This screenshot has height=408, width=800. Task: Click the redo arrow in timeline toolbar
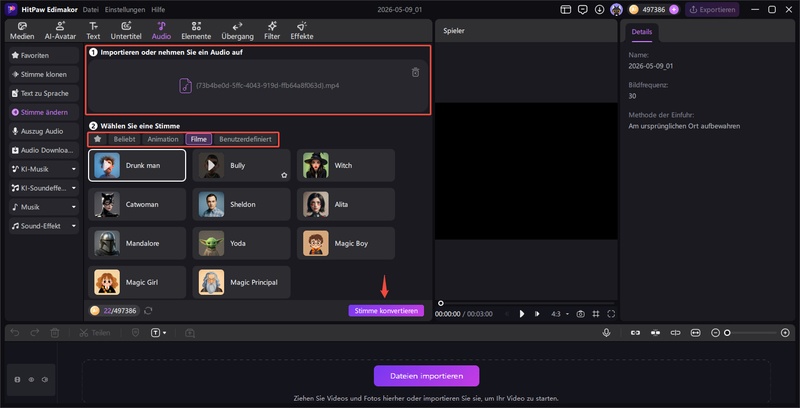click(x=34, y=333)
